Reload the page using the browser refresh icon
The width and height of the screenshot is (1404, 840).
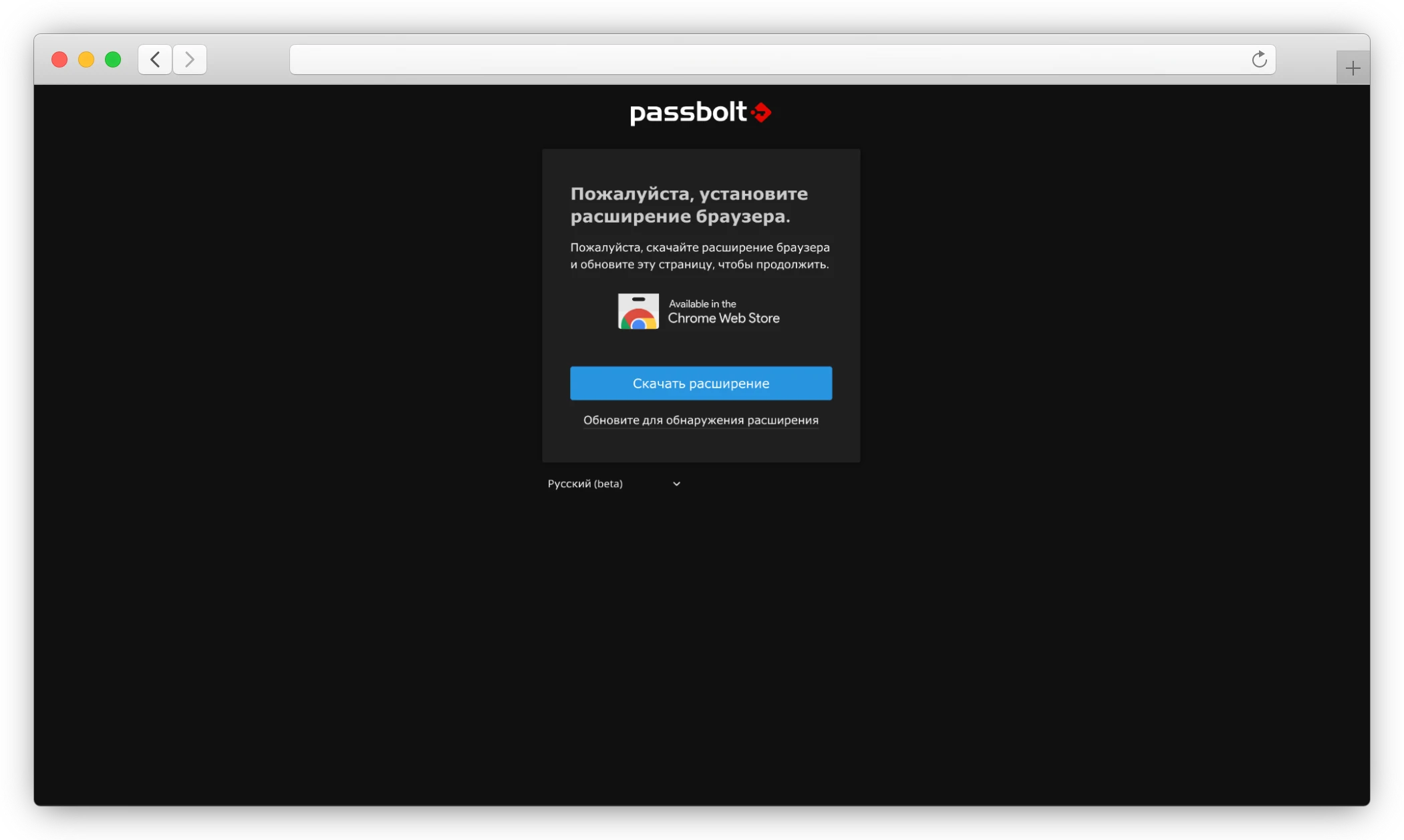[1259, 59]
